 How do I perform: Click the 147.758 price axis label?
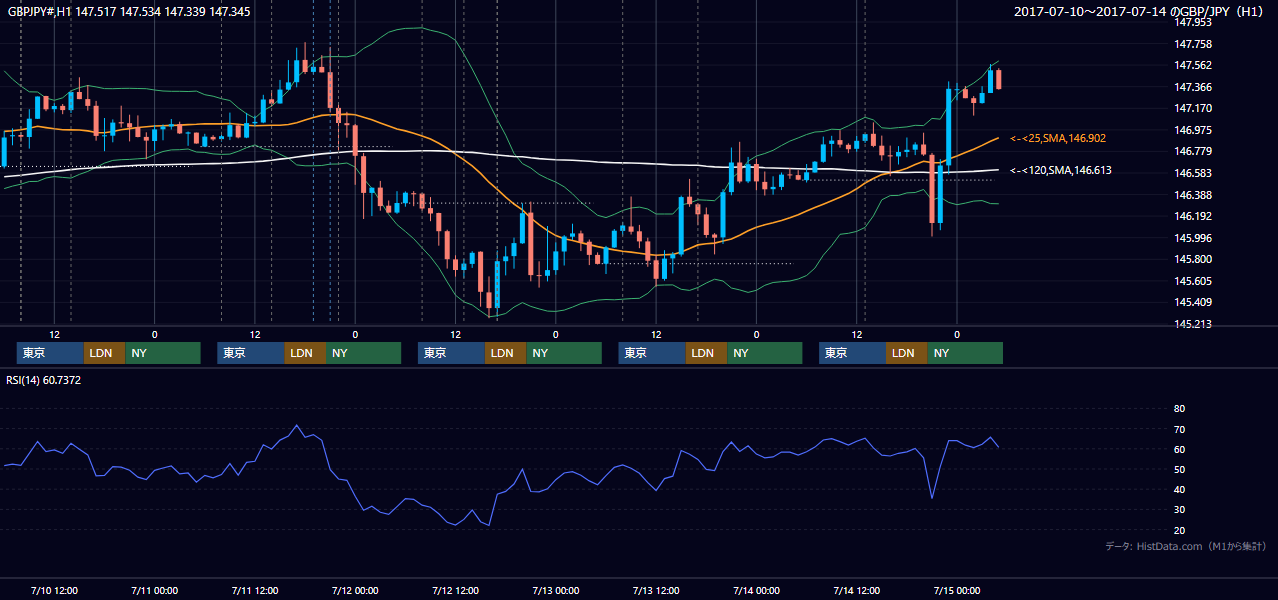tap(1192, 44)
